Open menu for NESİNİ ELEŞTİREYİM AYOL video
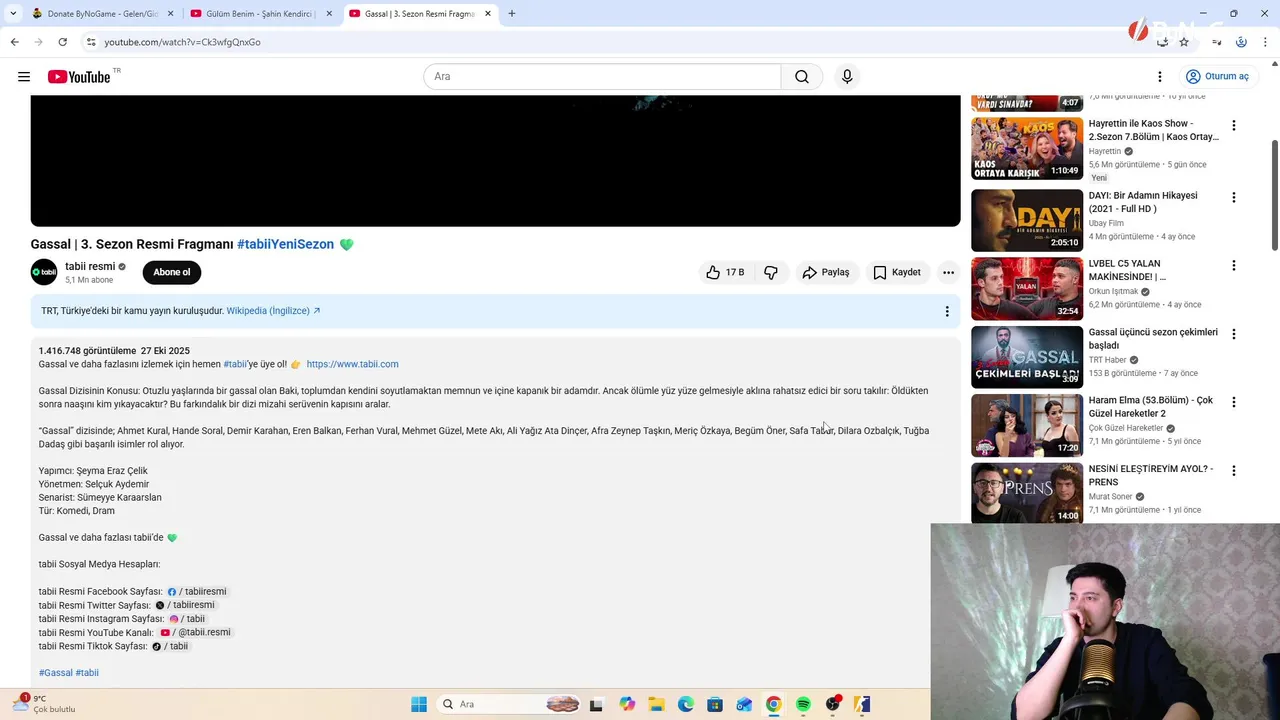Screen dimensions: 1280x720 [1234, 471]
